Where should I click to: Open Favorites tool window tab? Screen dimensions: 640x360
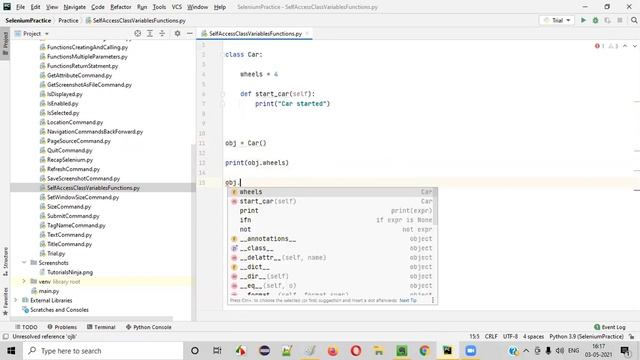5,301
